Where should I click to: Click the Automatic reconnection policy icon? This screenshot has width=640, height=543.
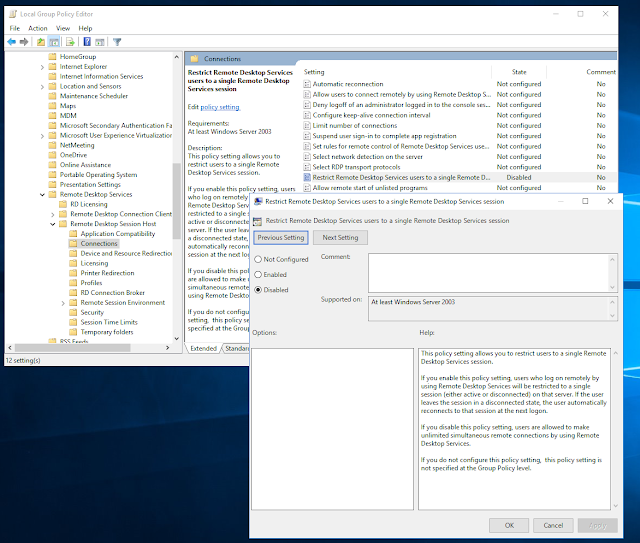pos(307,84)
